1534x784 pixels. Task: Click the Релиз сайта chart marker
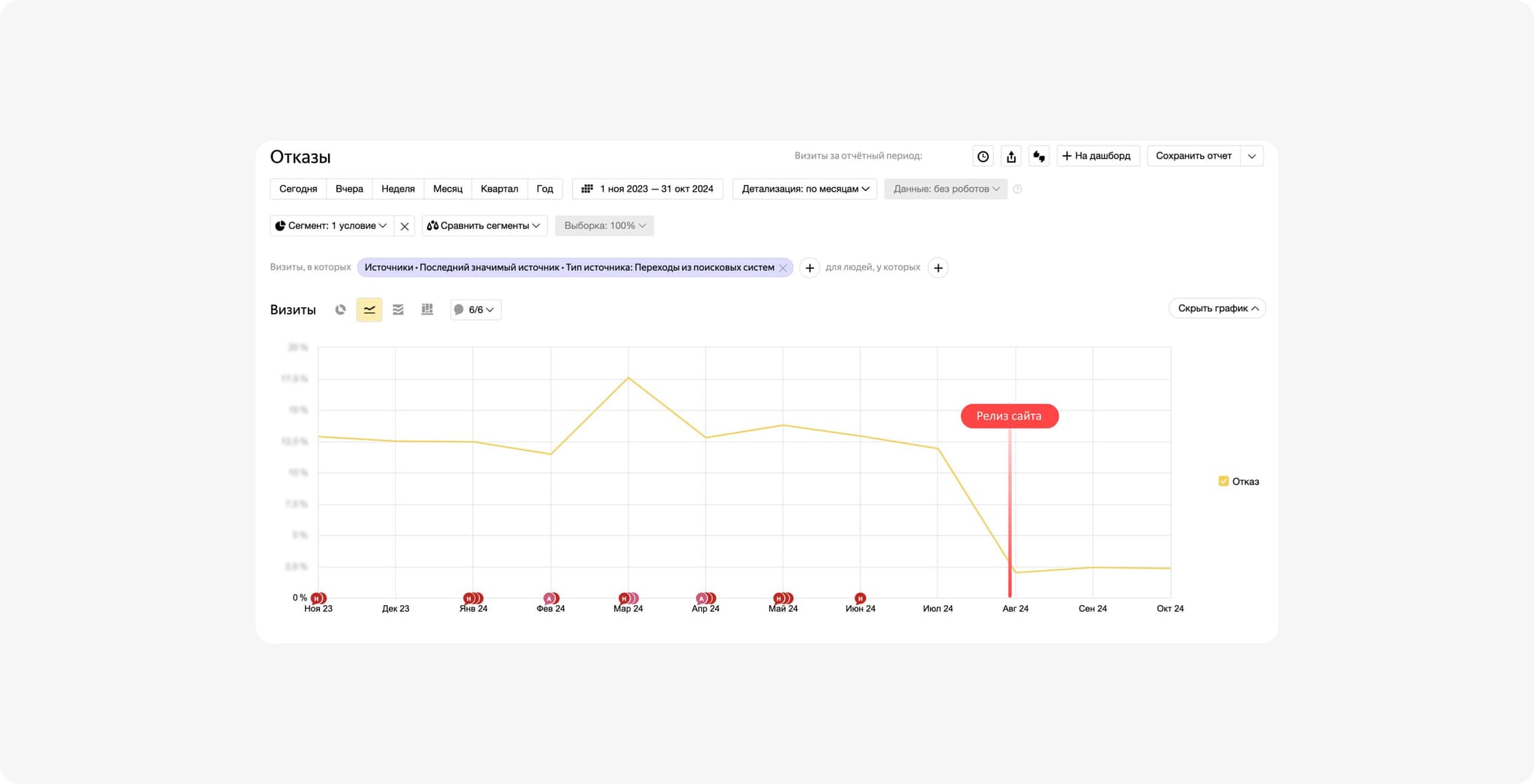[1009, 416]
